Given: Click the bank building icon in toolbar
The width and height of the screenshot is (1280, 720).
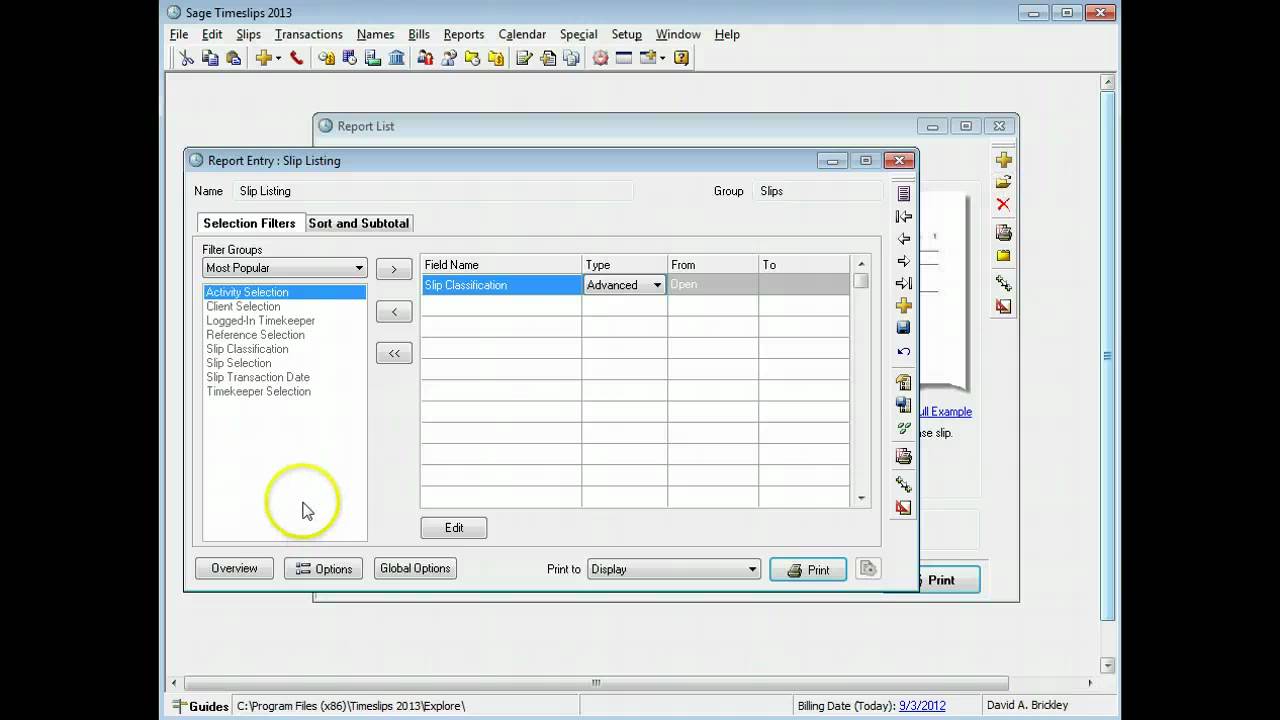Looking at the screenshot, I should point(397,58).
